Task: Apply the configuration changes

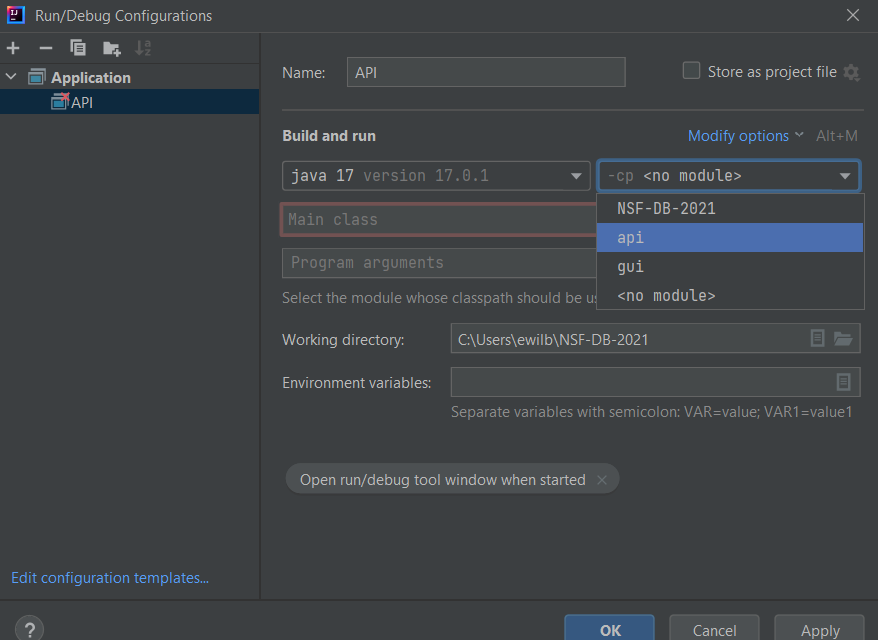Action: click(x=820, y=629)
